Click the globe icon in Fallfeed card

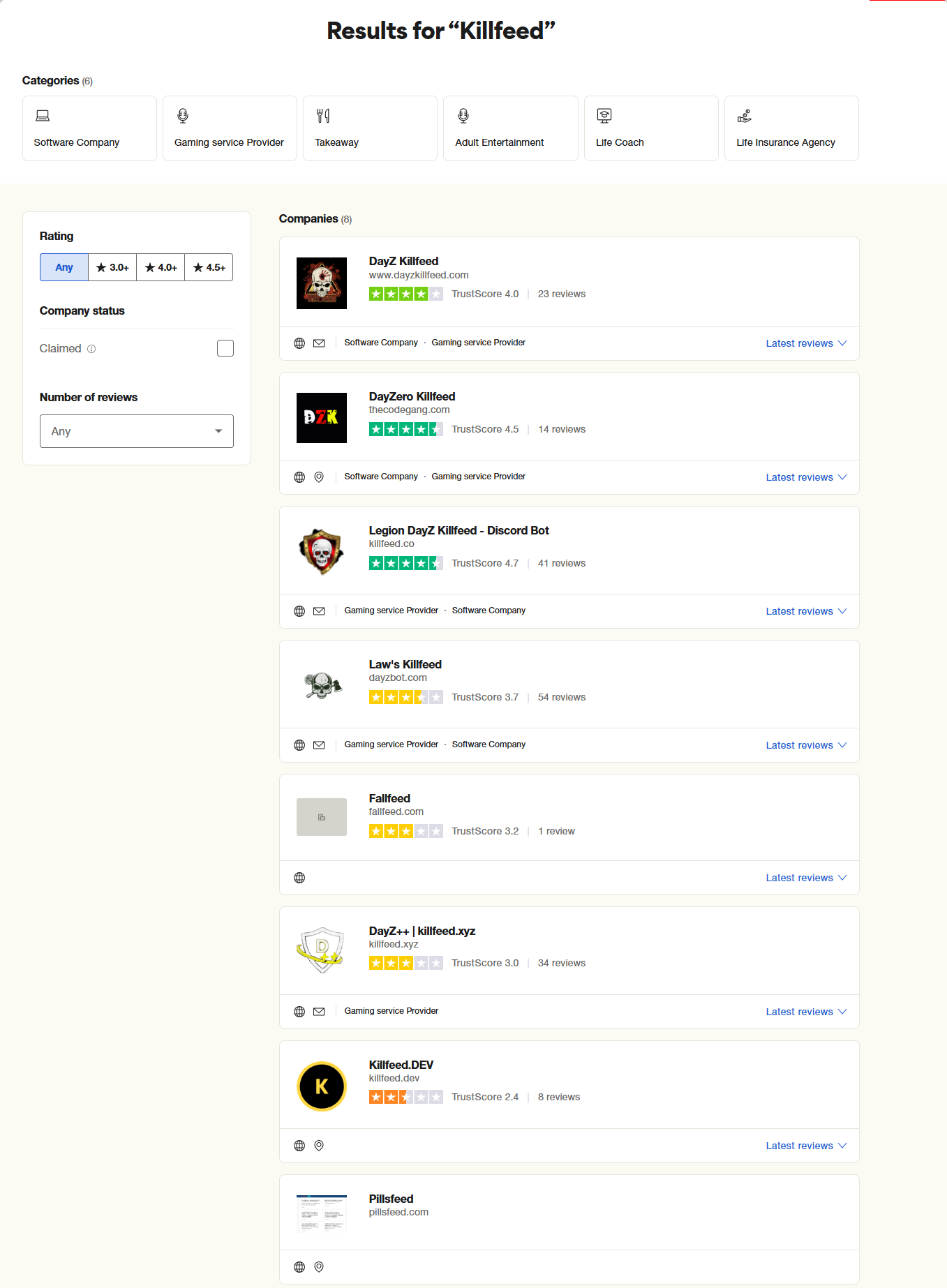coord(299,878)
